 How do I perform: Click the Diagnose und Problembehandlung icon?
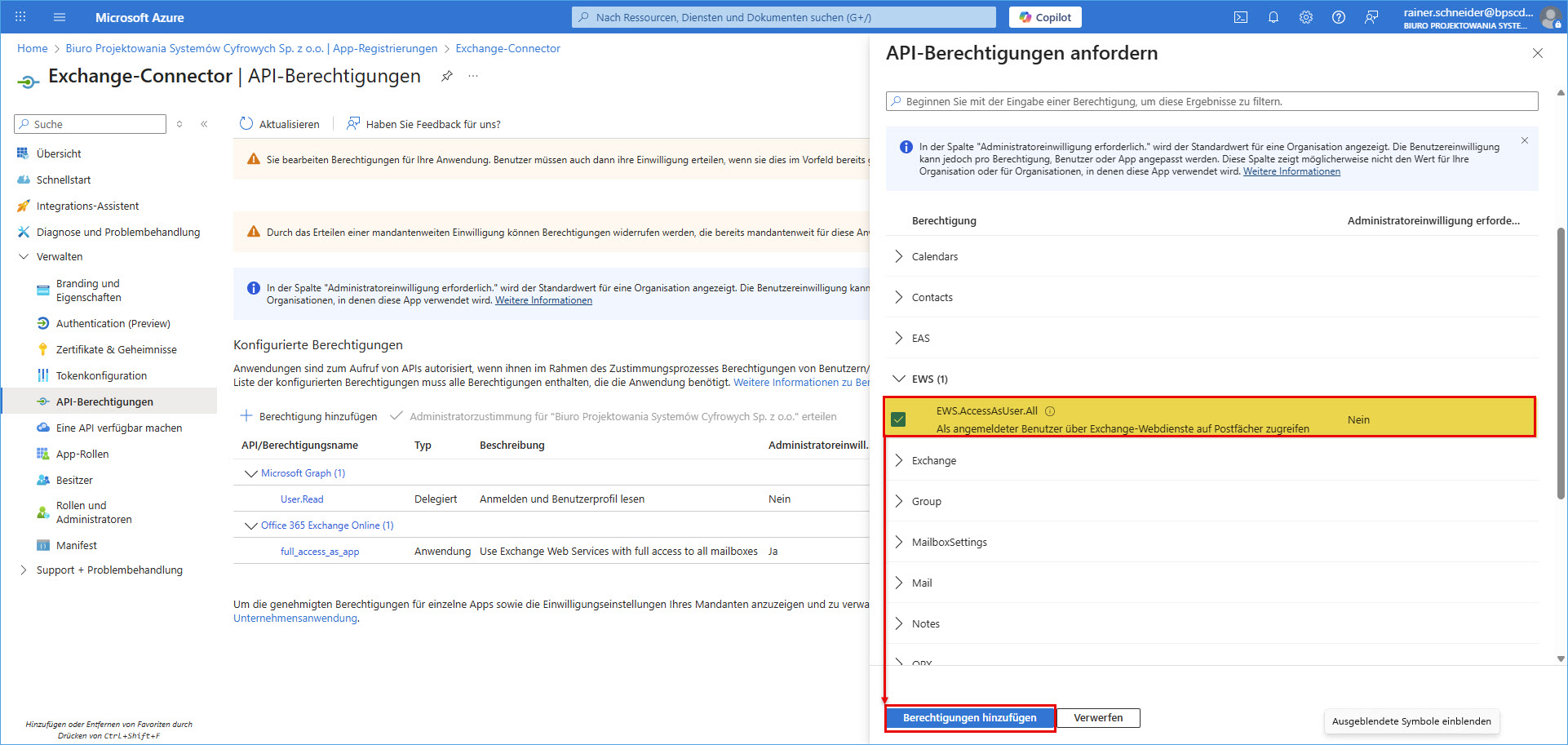pos(23,232)
